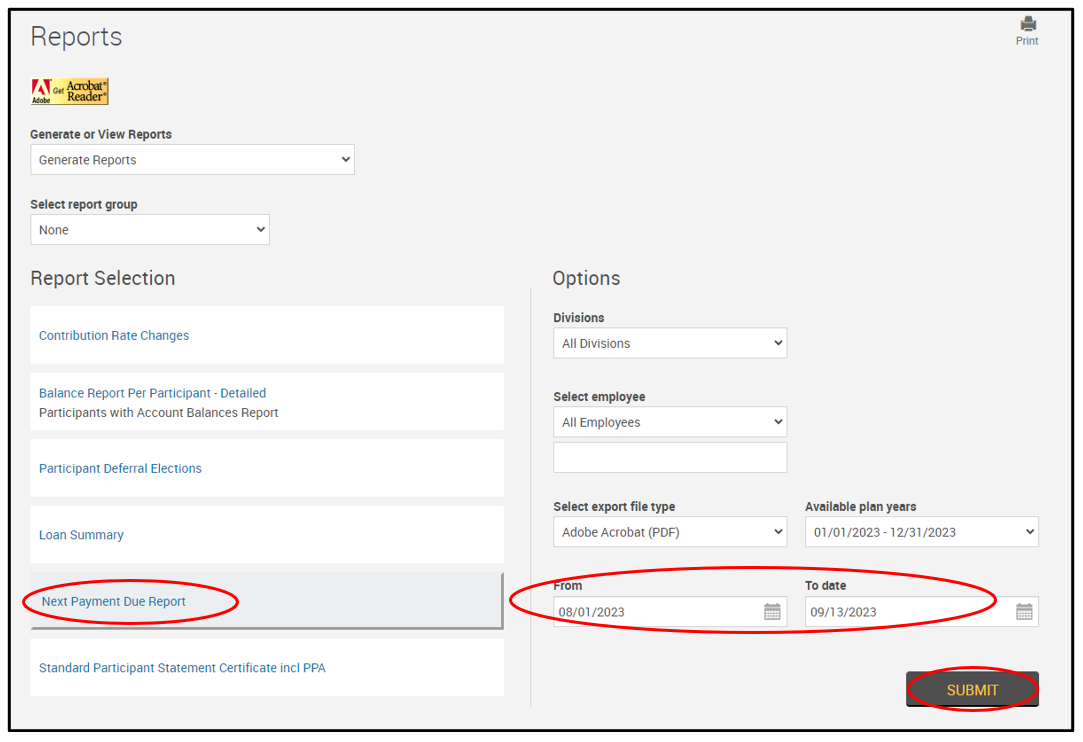The image size is (1083, 742).
Task: Click the Print printer icon
Action: click(x=1027, y=24)
